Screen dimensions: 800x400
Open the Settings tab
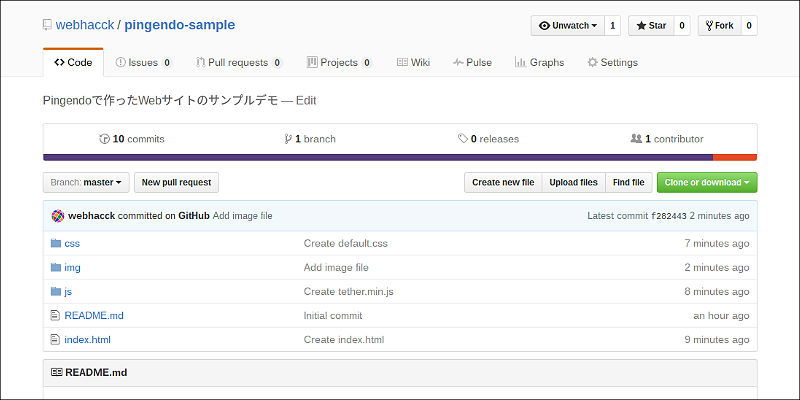[612, 62]
